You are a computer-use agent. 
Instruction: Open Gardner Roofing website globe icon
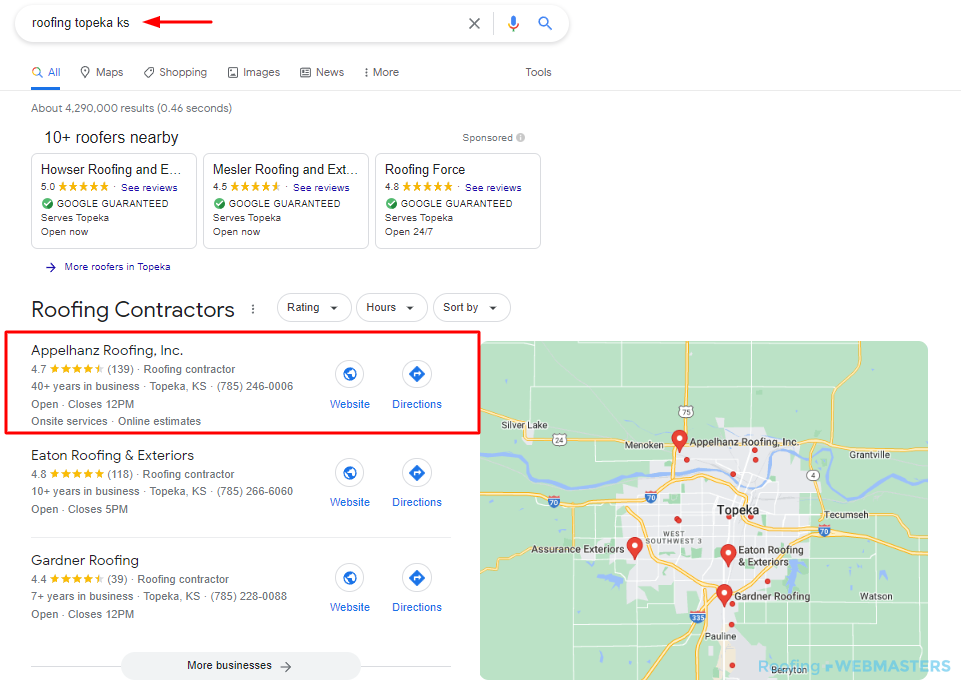pos(350,577)
